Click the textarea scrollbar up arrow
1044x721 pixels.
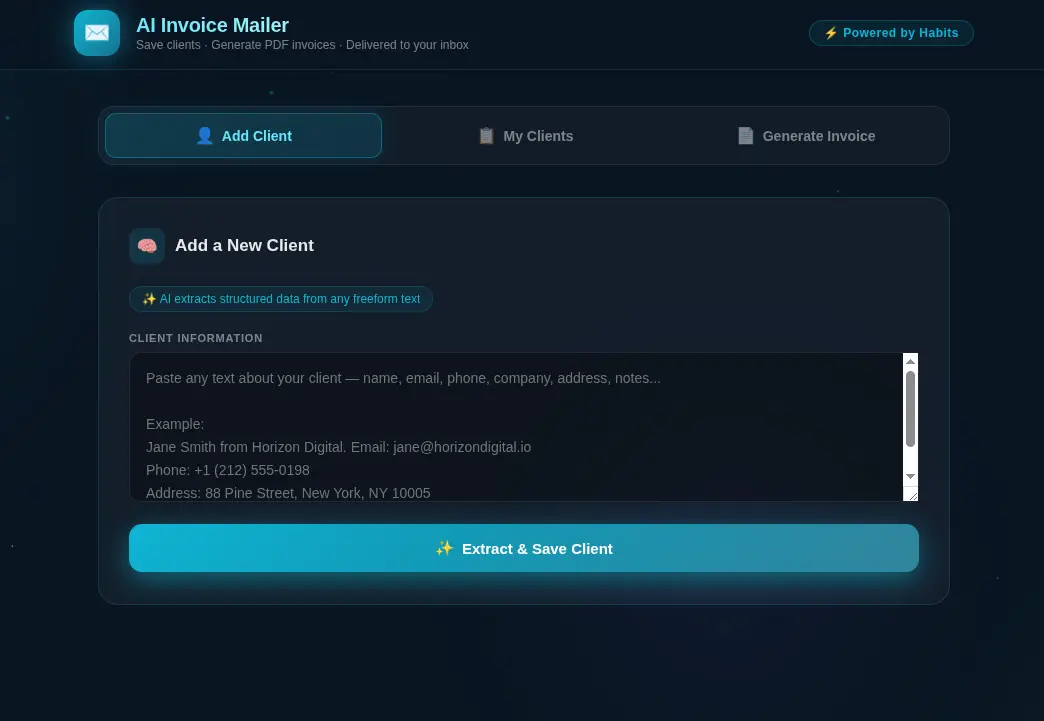click(910, 361)
